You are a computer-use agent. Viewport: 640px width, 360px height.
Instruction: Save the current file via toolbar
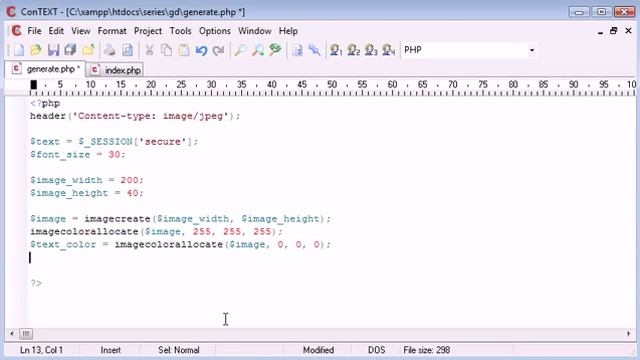click(53, 50)
